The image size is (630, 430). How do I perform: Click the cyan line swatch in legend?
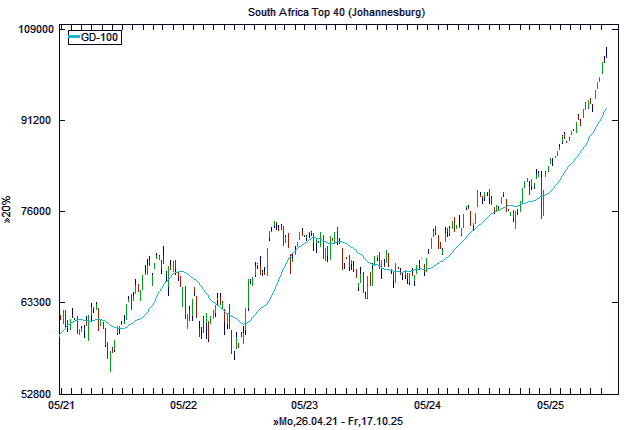point(74,38)
